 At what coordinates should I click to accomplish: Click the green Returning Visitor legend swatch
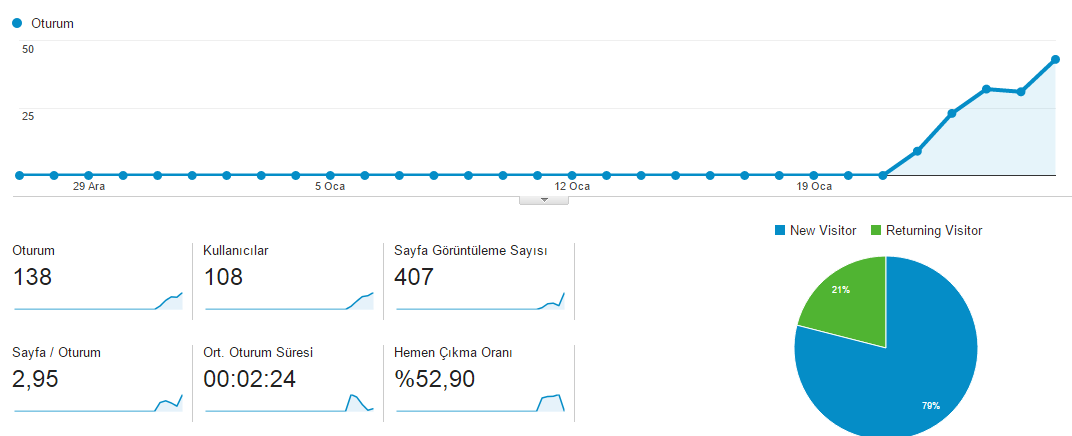[x=876, y=231]
